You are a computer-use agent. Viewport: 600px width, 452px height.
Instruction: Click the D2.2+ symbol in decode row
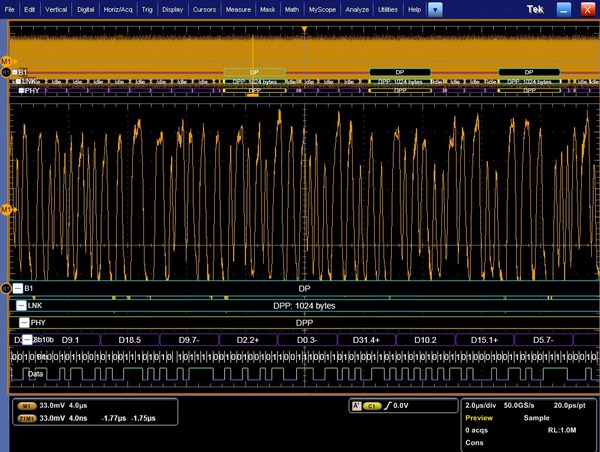click(248, 340)
